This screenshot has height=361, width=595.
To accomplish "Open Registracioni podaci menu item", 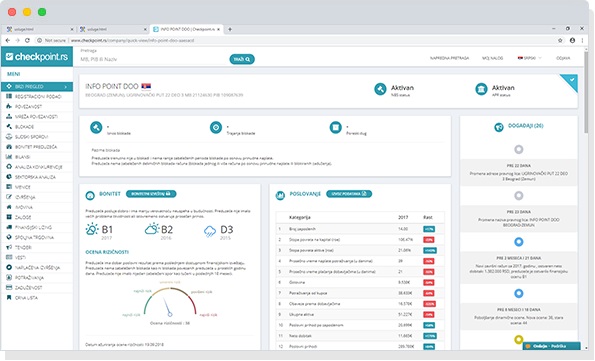I will (37, 97).
